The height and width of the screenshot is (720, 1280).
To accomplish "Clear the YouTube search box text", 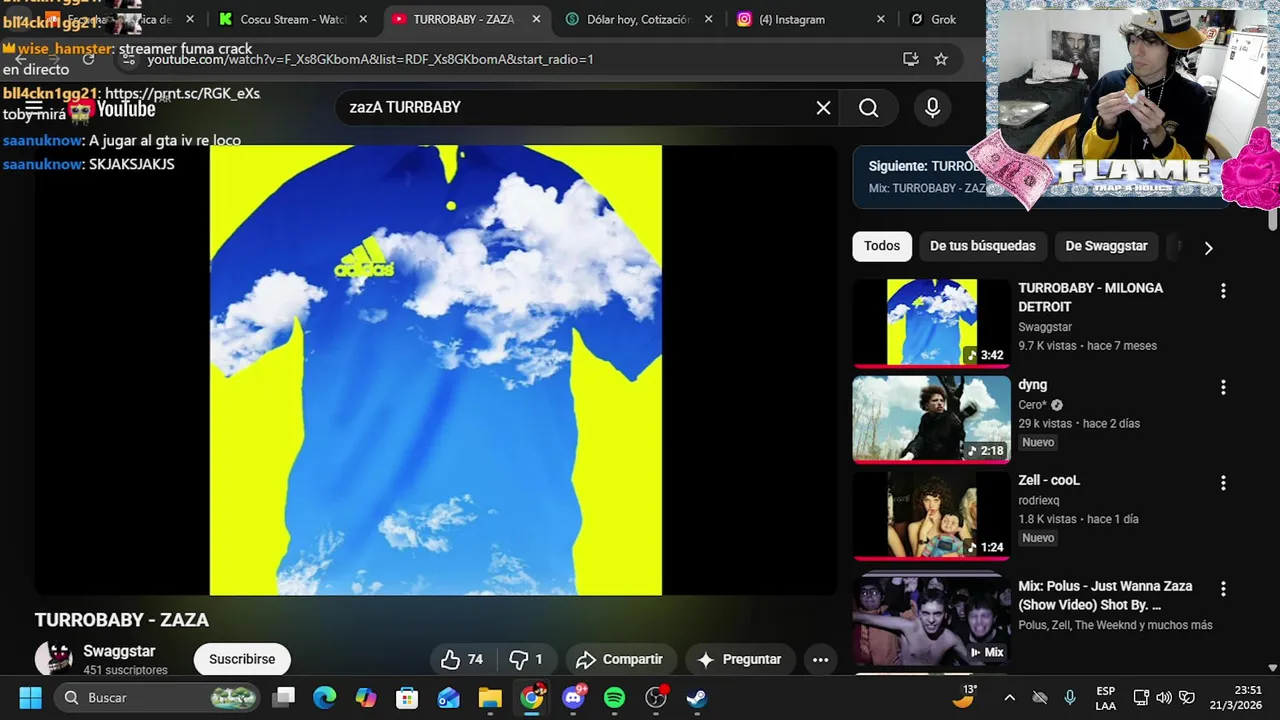I will click(823, 108).
